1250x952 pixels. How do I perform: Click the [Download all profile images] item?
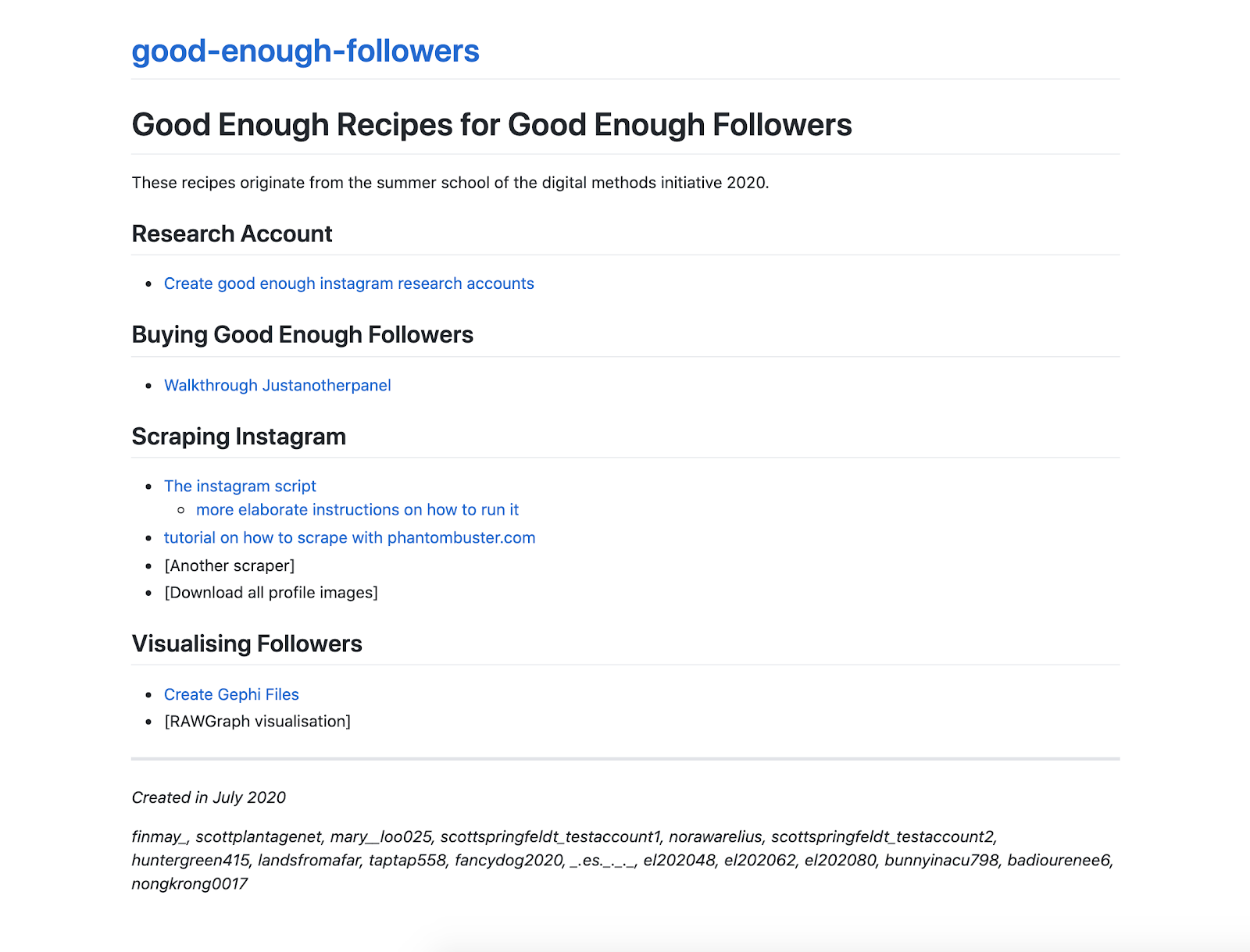[x=271, y=593]
